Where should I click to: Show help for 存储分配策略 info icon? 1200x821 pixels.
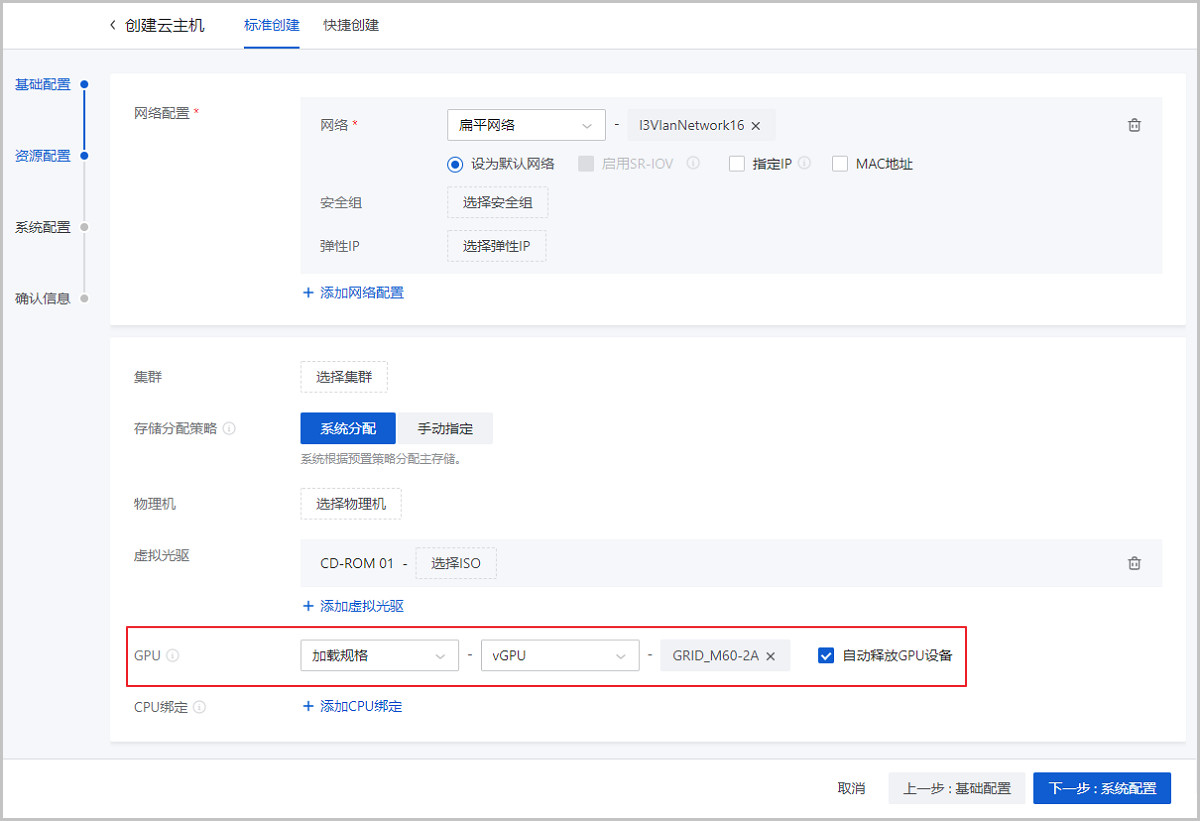(230, 428)
